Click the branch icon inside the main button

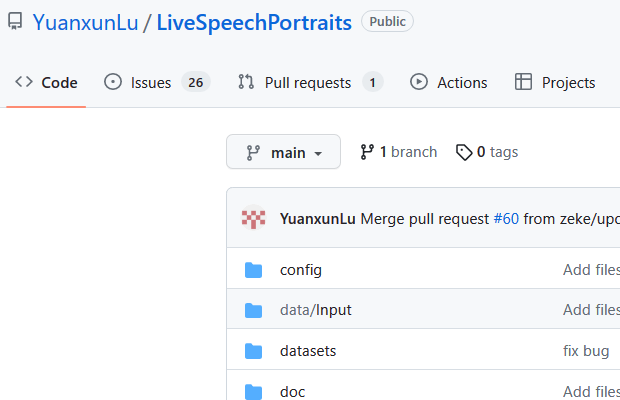[x=253, y=153]
